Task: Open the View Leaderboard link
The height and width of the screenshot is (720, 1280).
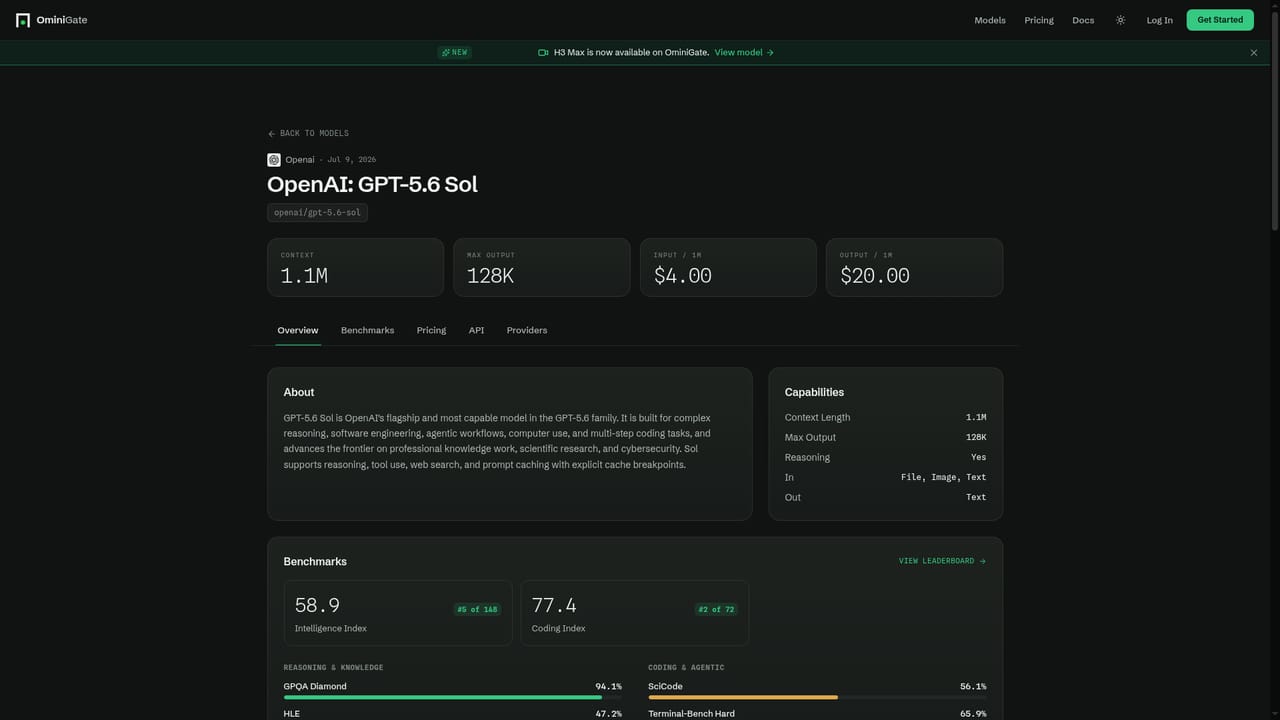Action: click(x=942, y=561)
